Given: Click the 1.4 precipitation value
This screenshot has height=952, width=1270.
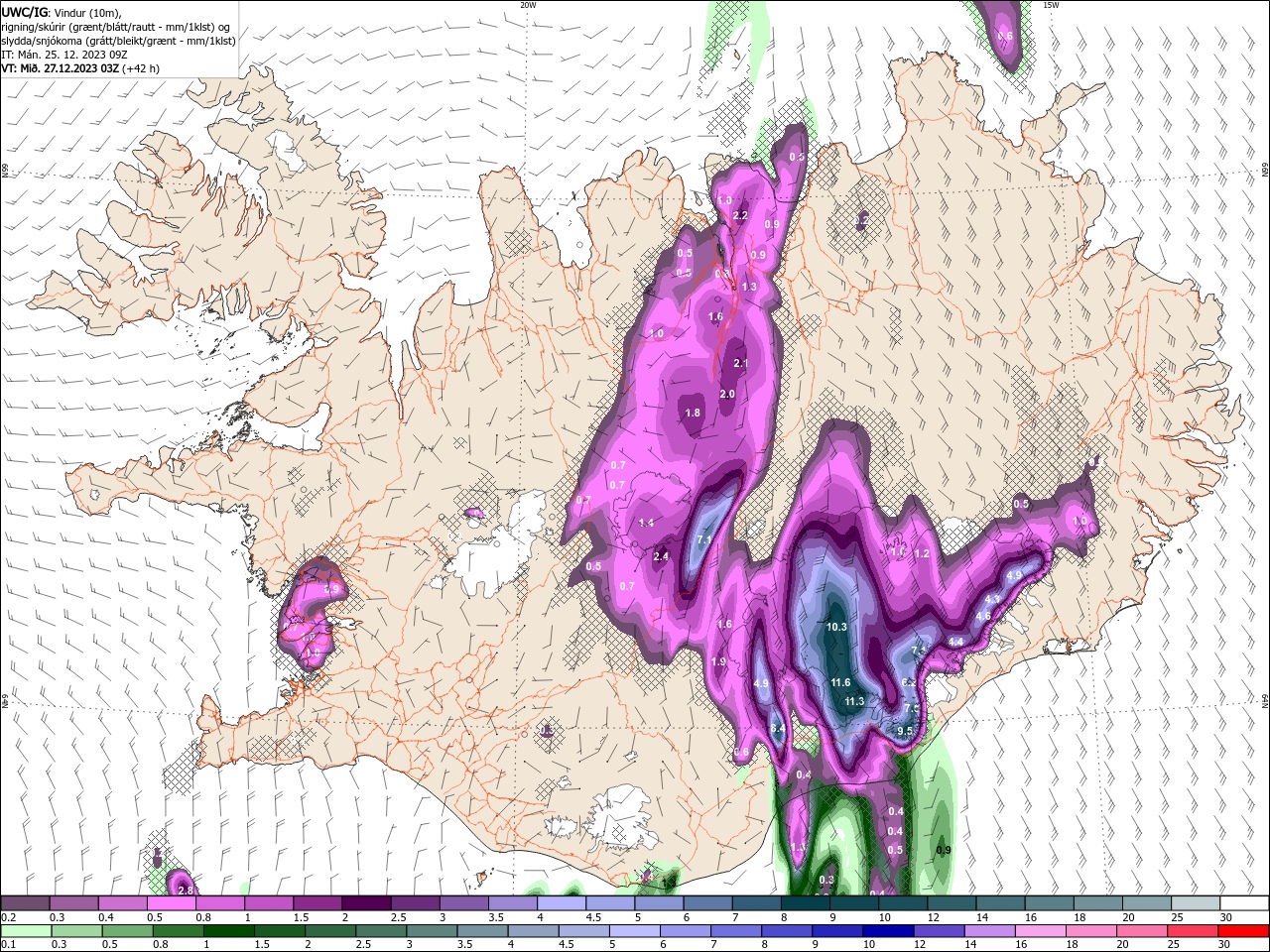Looking at the screenshot, I should pyautogui.click(x=646, y=523).
